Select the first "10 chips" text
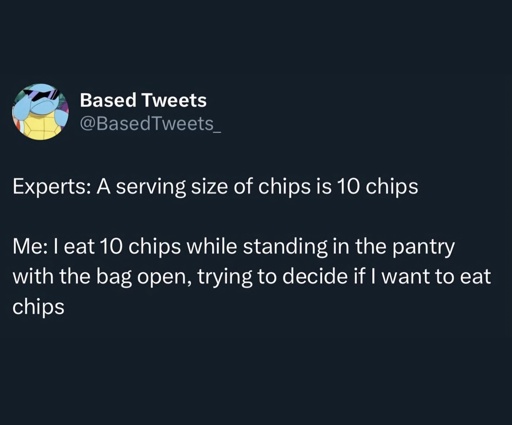The height and width of the screenshot is (425, 512). click(x=377, y=187)
